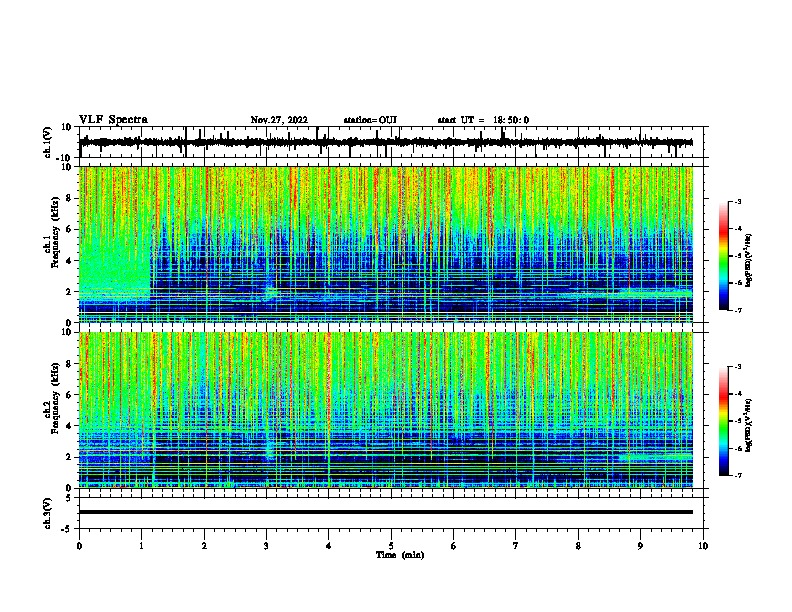The width and height of the screenshot is (792, 612).
Task: Click the ch.1 frequency axis "8" tick label
Action: pyautogui.click(x=69, y=198)
